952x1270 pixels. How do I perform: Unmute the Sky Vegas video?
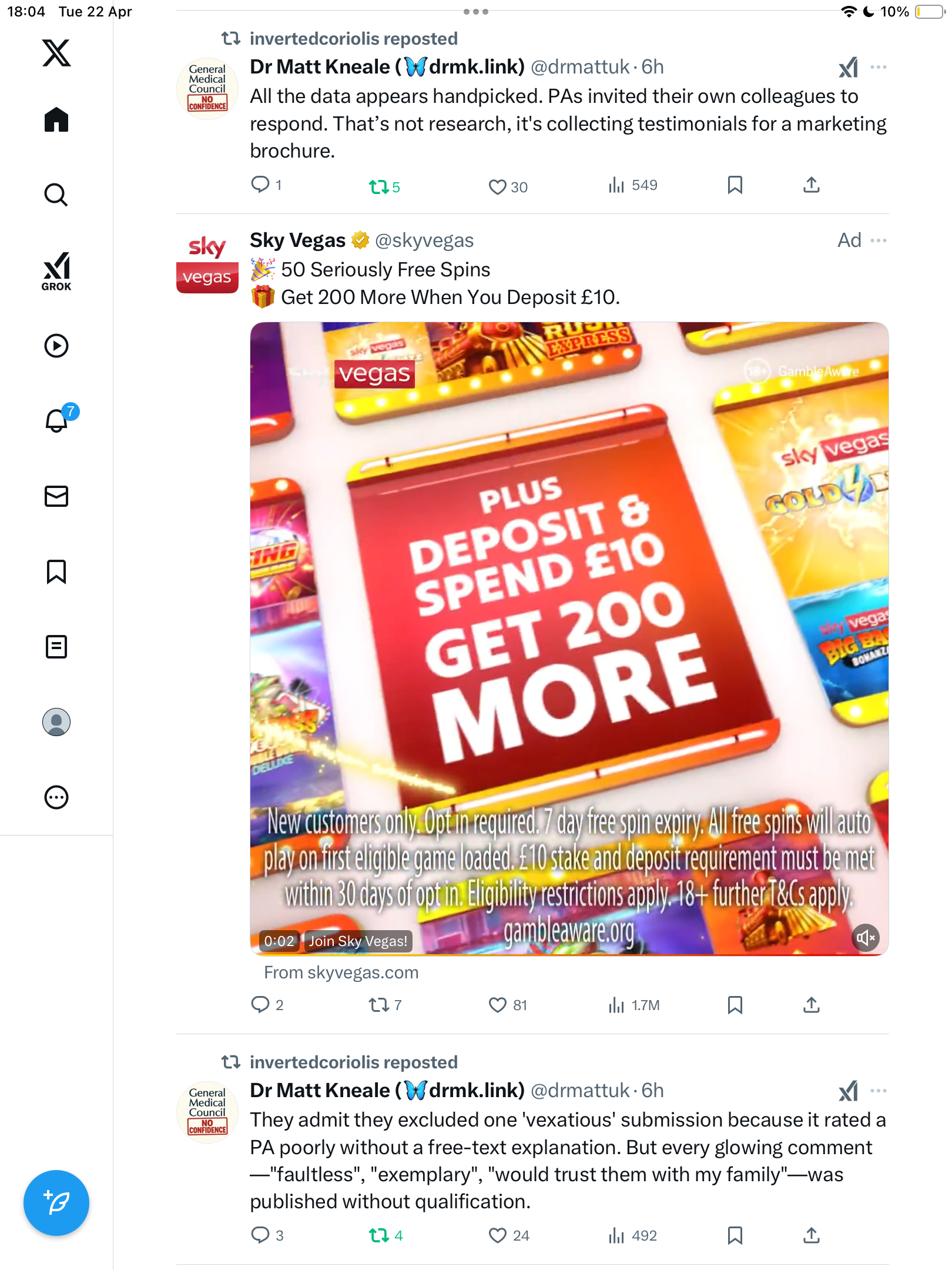[866, 938]
